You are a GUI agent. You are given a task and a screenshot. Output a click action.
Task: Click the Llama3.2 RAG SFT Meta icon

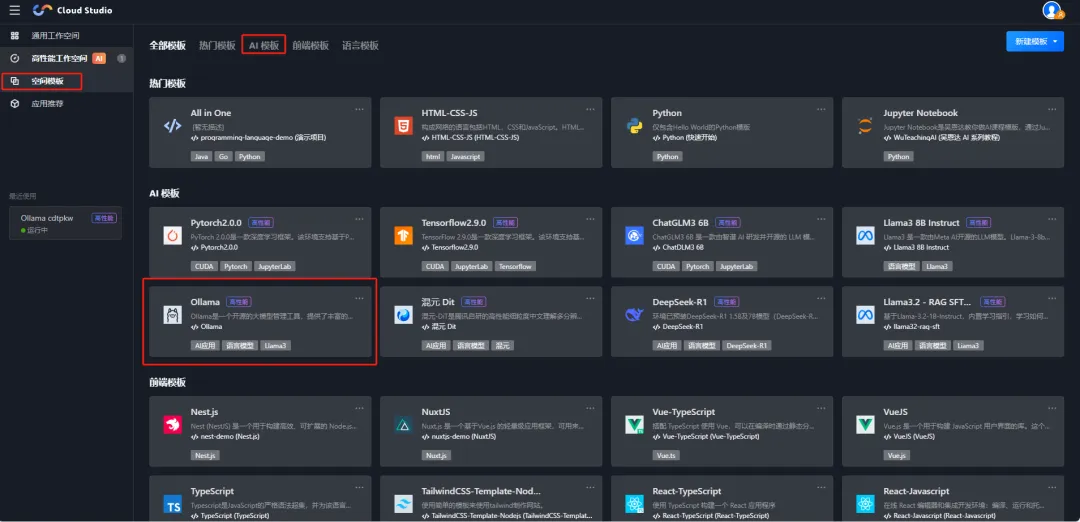pyautogui.click(x=865, y=315)
